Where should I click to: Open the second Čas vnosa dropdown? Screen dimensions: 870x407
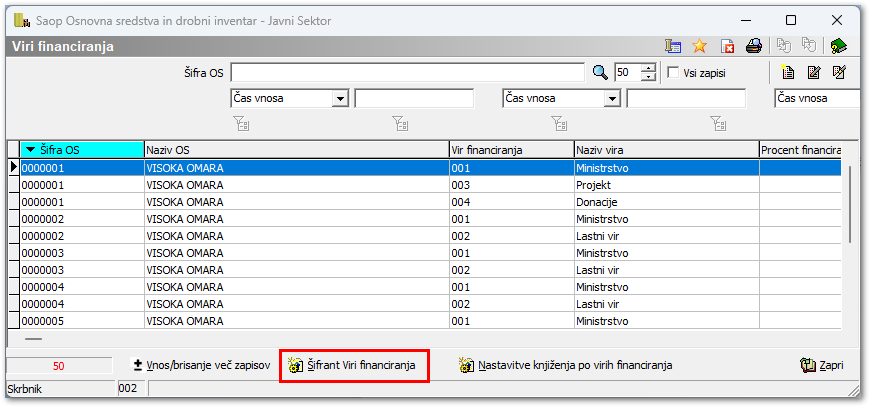point(612,99)
